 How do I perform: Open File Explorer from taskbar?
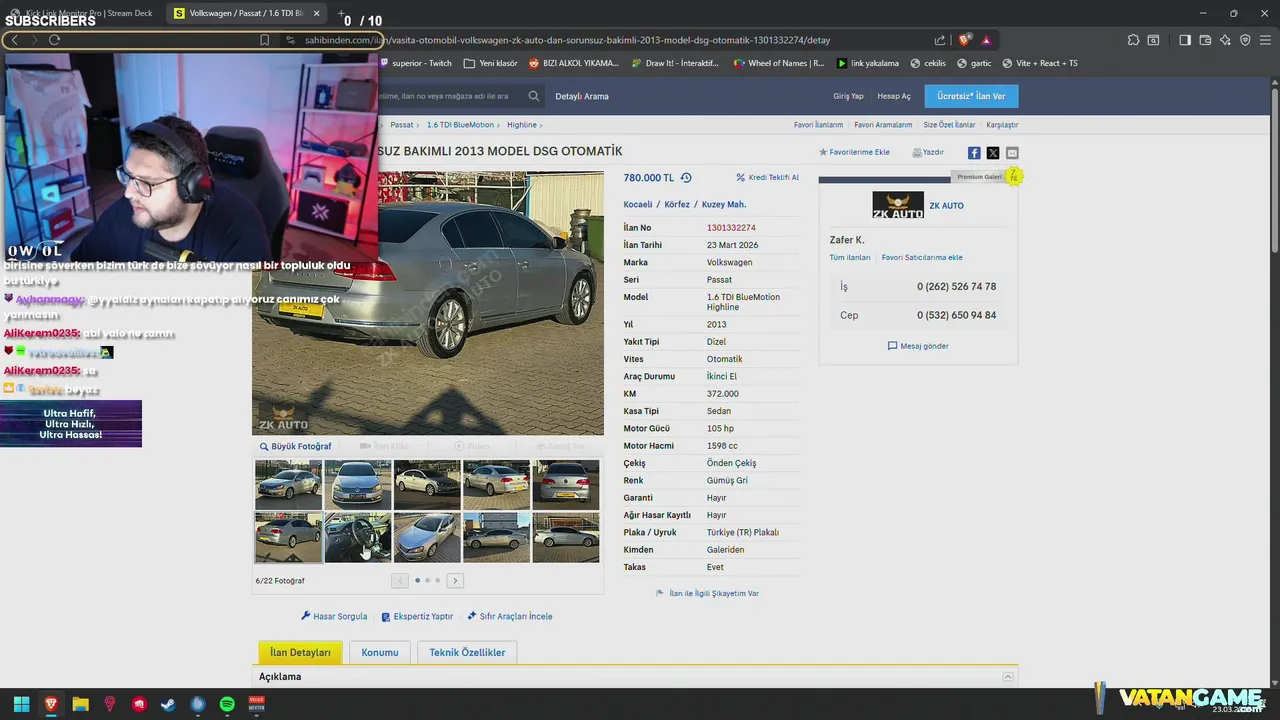coord(80,704)
